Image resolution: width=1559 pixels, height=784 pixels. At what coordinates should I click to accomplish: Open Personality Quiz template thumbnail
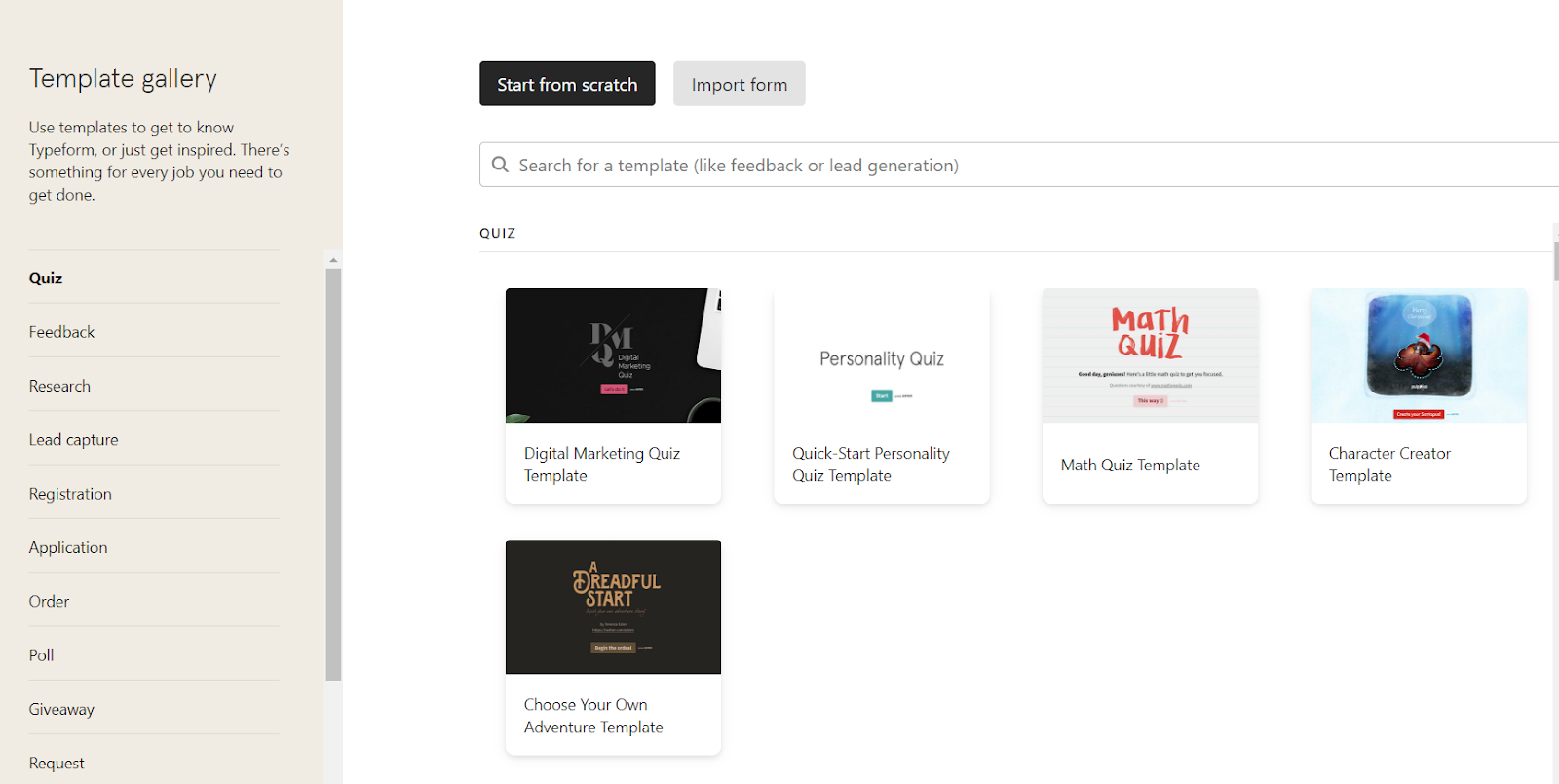point(882,355)
